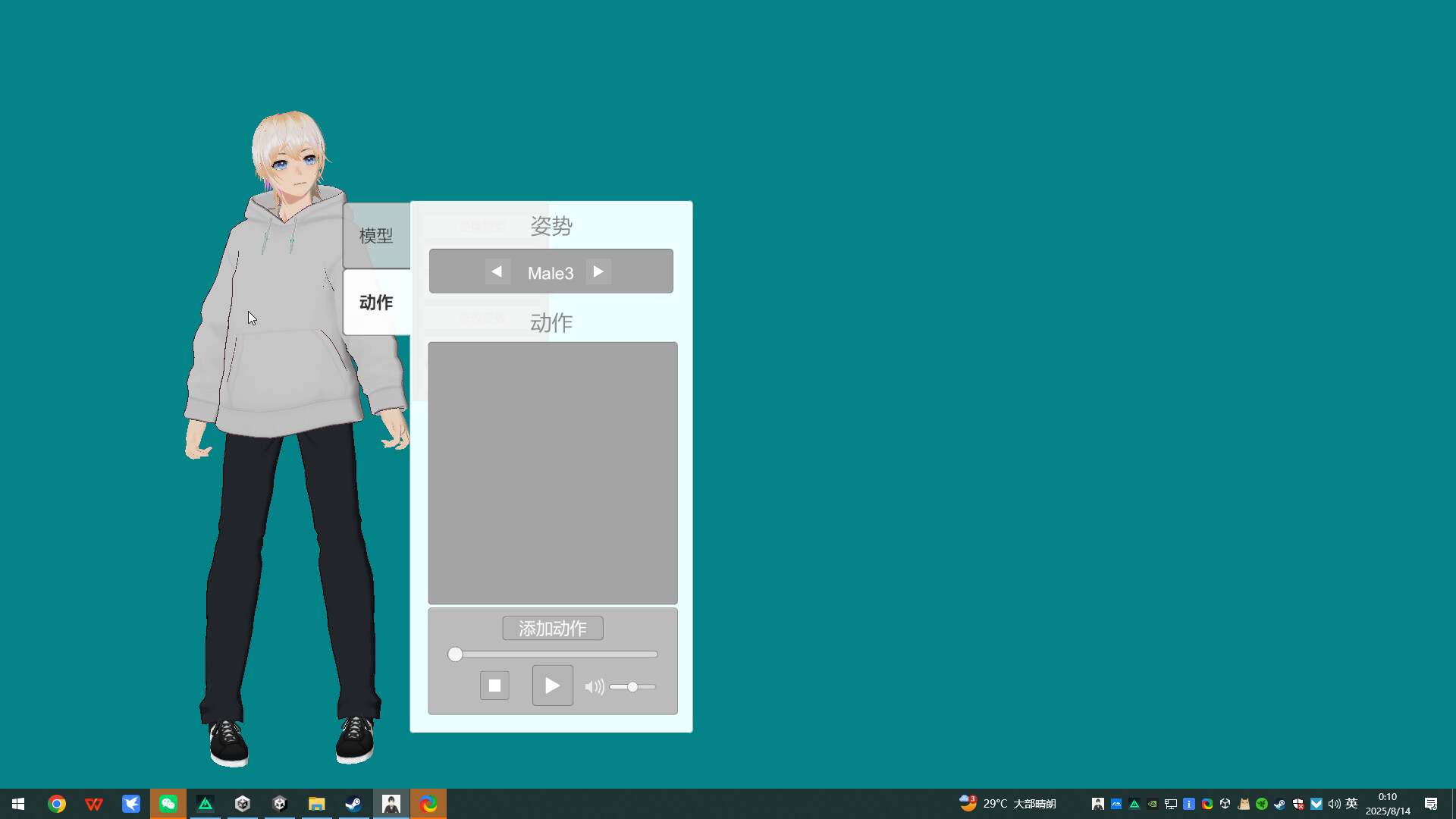Open File Explorer from the taskbar
Screen dimensions: 1456x819
coord(316,803)
